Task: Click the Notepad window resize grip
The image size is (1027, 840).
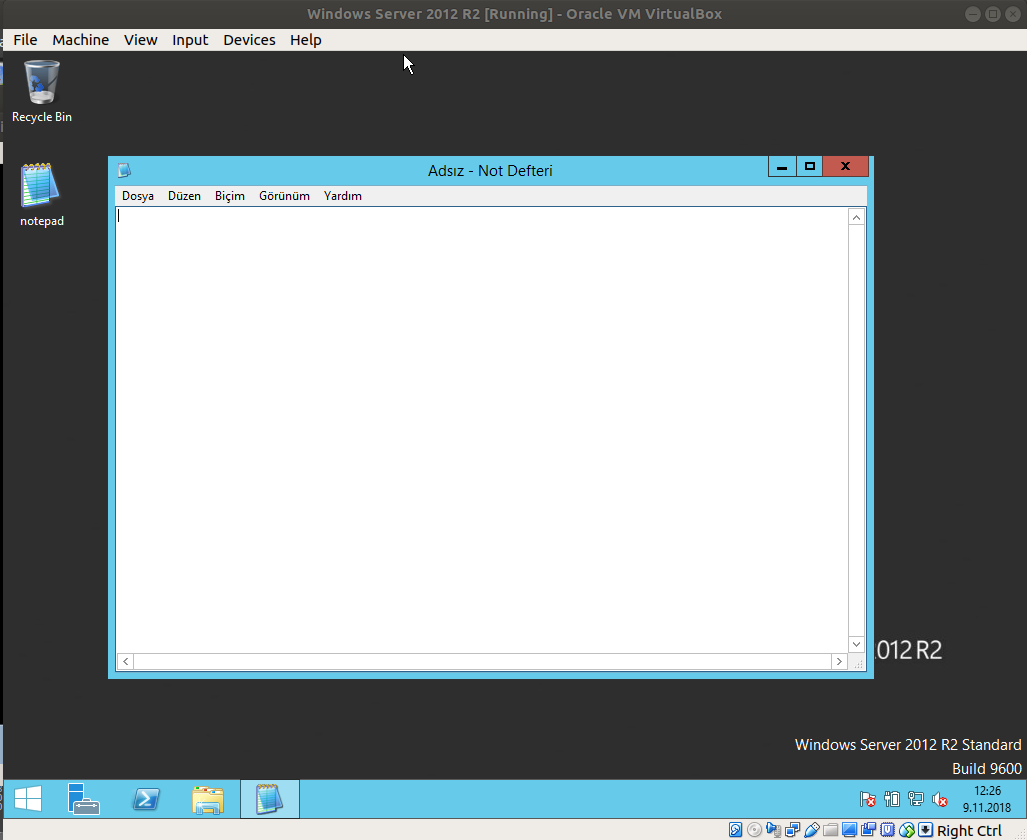Action: 857,662
